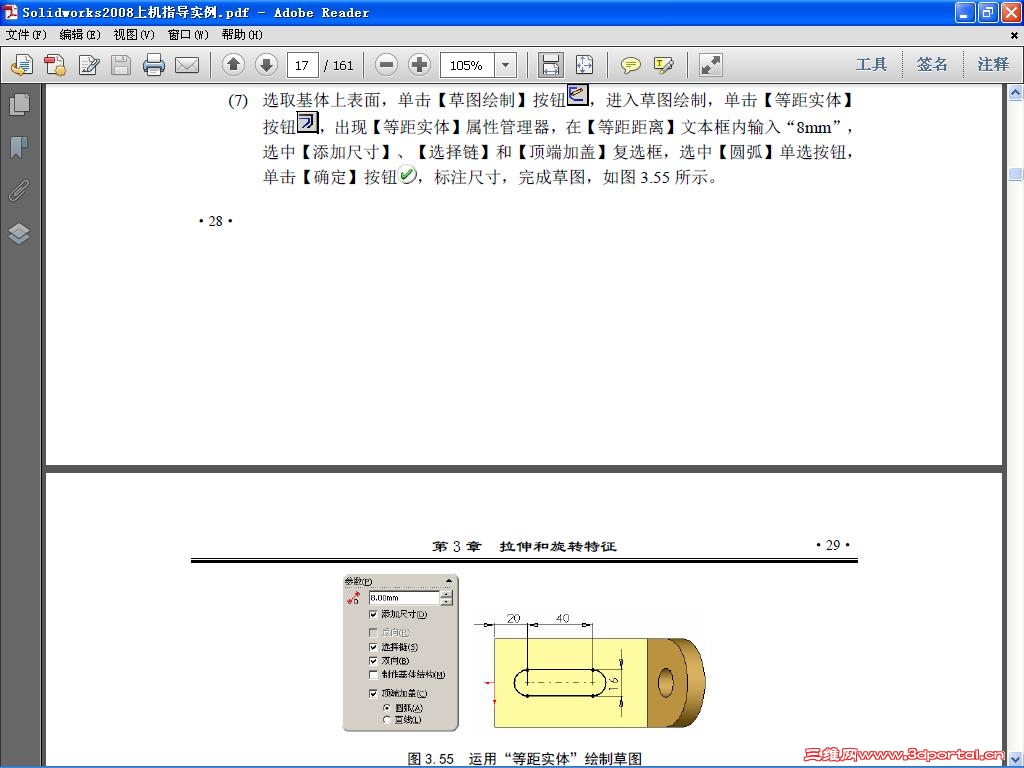Click the page number field showing 17
This screenshot has height=768, width=1024.
pos(302,65)
